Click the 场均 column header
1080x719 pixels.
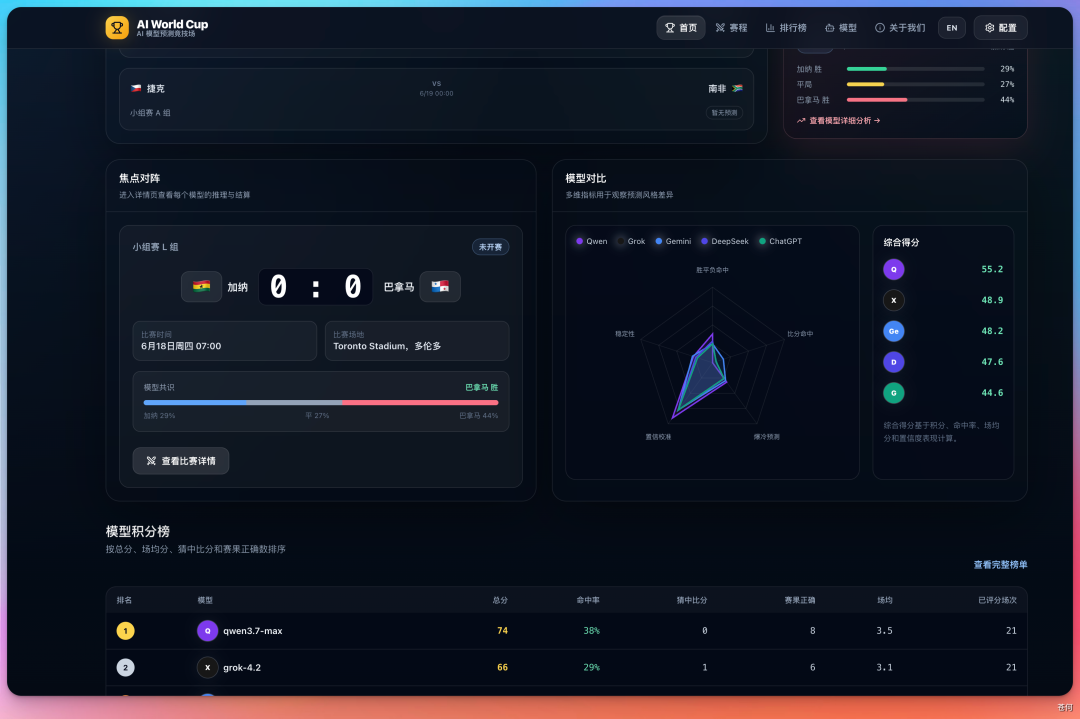point(884,601)
